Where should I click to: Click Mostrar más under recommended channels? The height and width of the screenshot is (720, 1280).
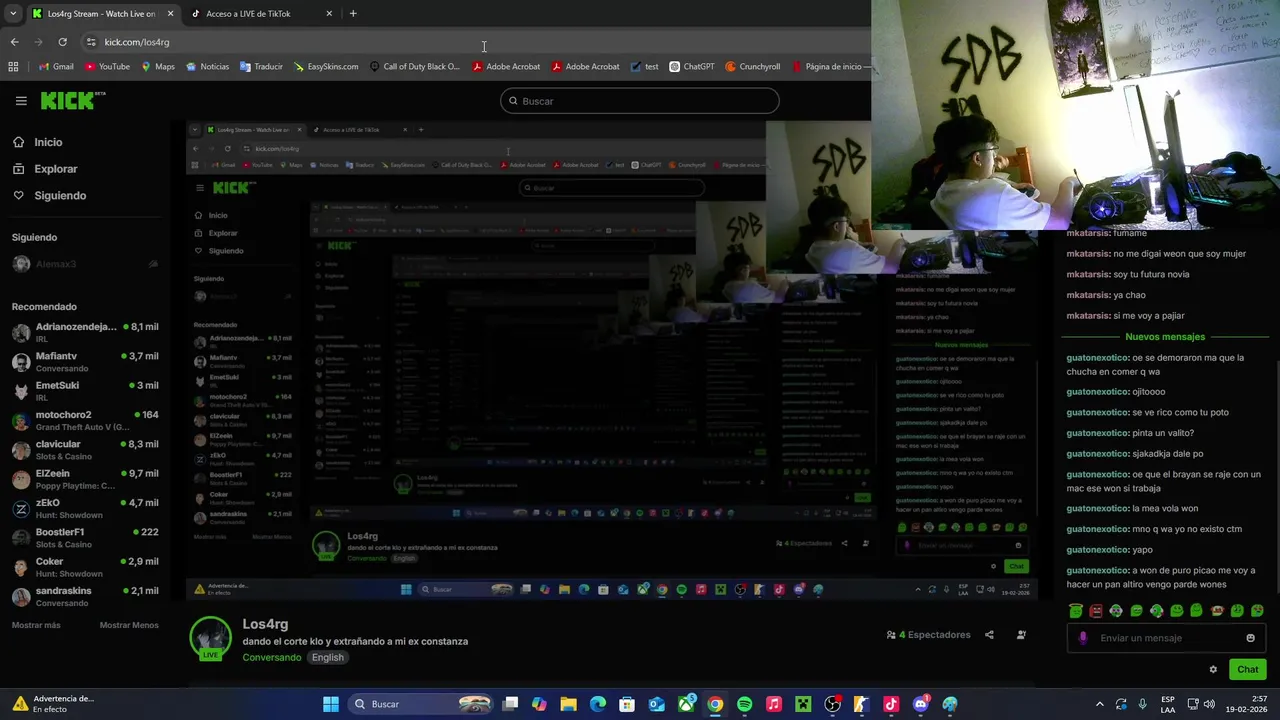click(36, 625)
